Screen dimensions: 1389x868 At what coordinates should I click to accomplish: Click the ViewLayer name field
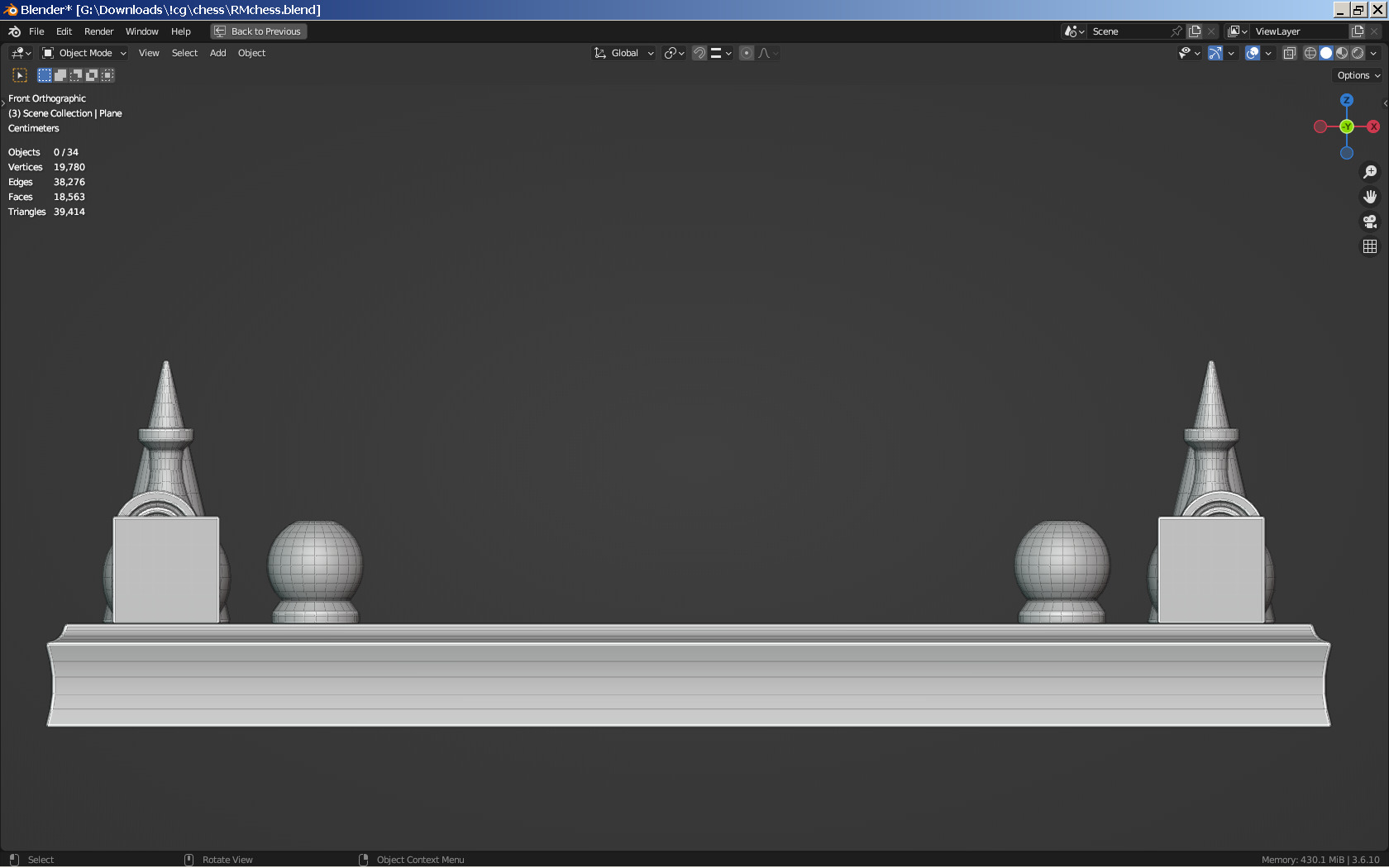click(x=1300, y=31)
